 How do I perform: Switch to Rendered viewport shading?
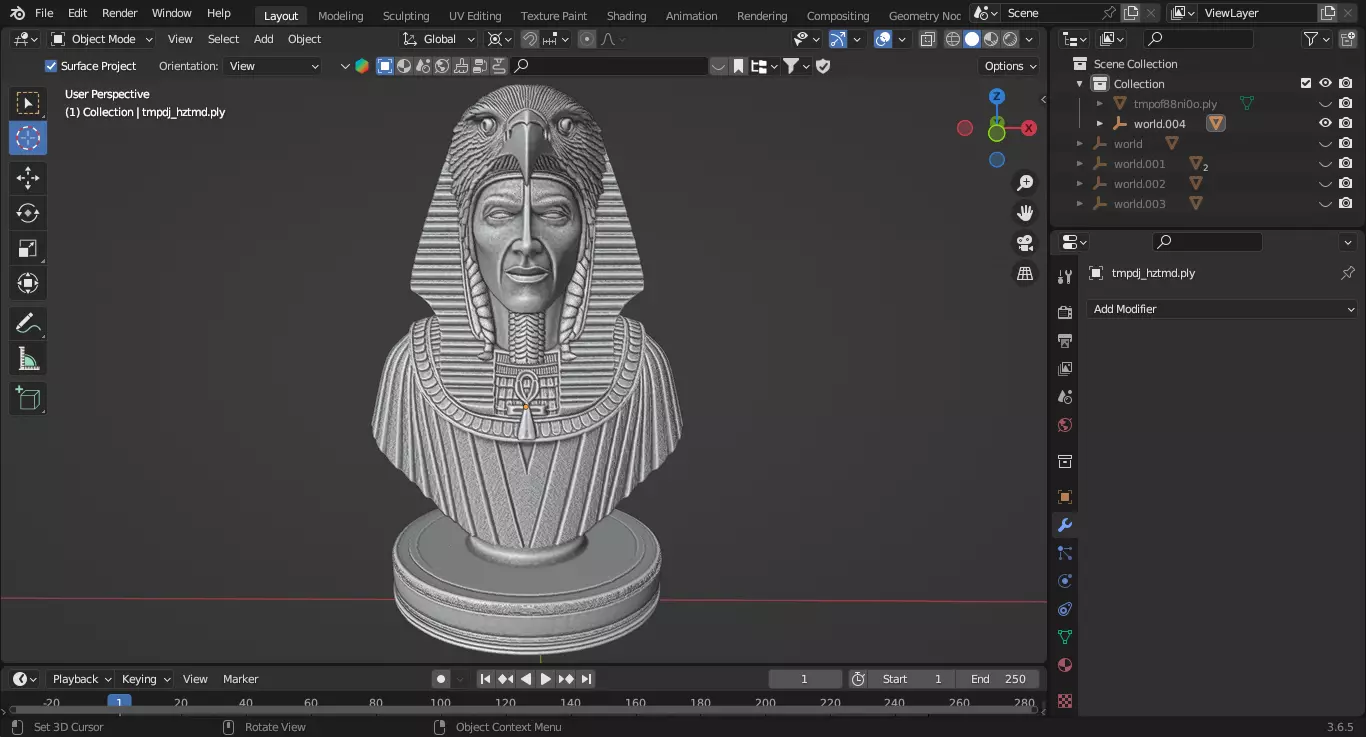tap(1010, 39)
